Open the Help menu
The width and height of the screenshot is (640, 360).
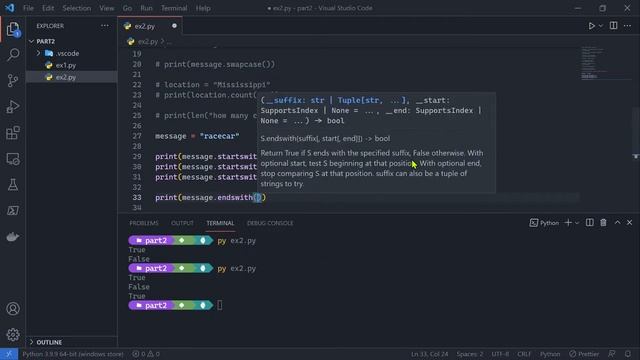tap(203, 8)
